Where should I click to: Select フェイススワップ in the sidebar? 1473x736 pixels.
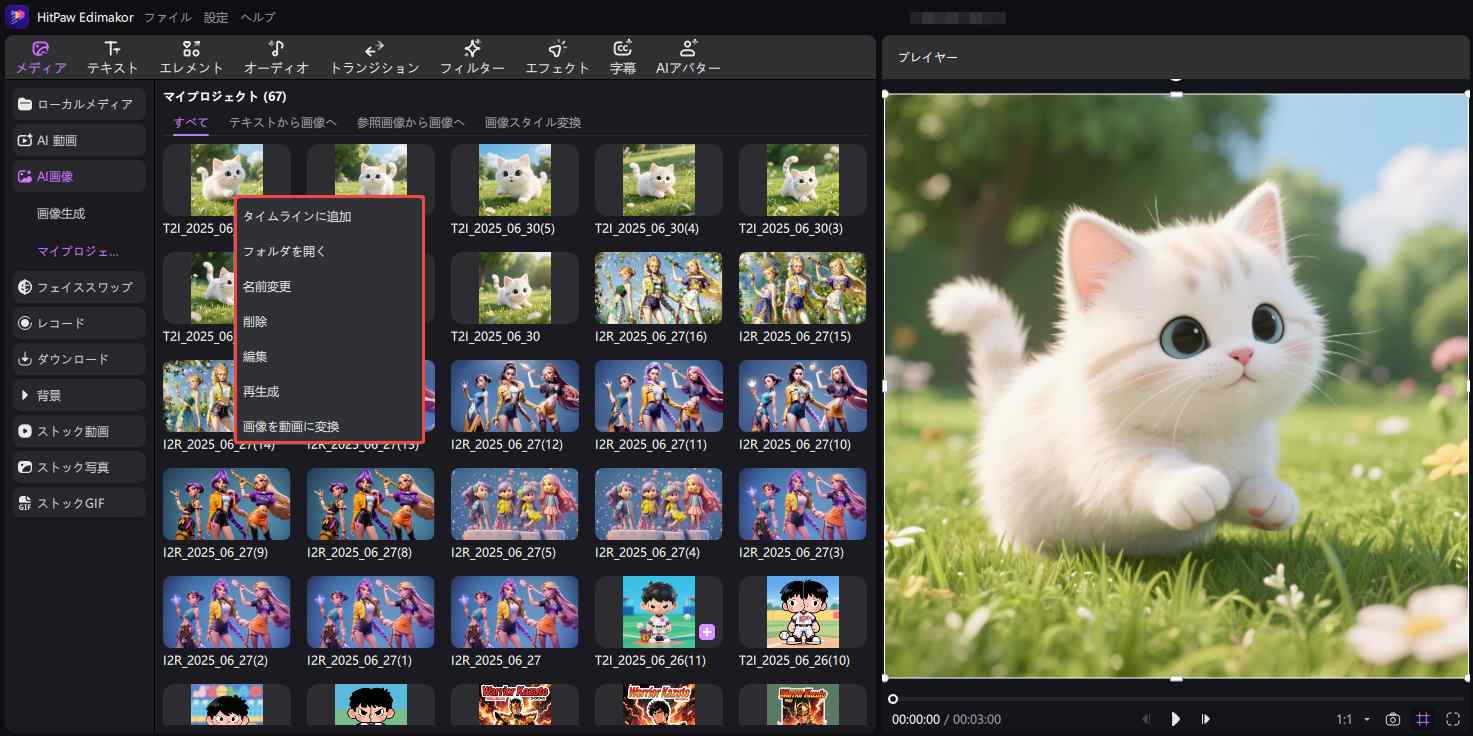tap(80, 287)
